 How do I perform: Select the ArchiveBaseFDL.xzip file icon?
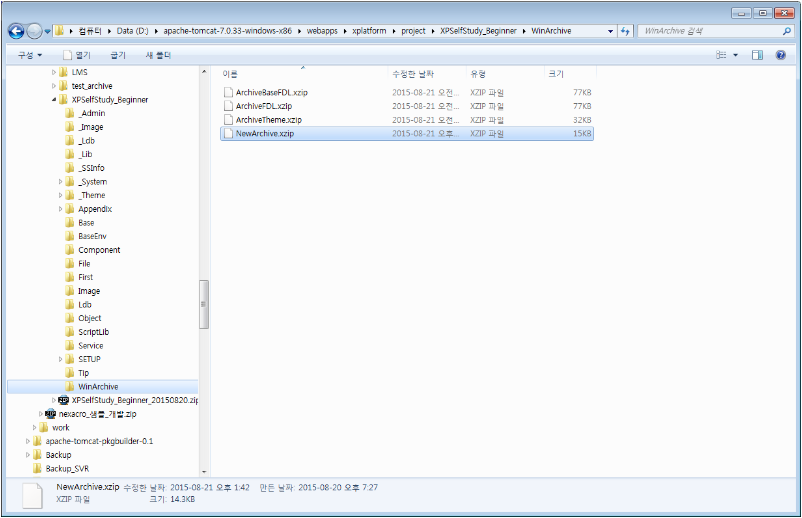[x=228, y=92]
